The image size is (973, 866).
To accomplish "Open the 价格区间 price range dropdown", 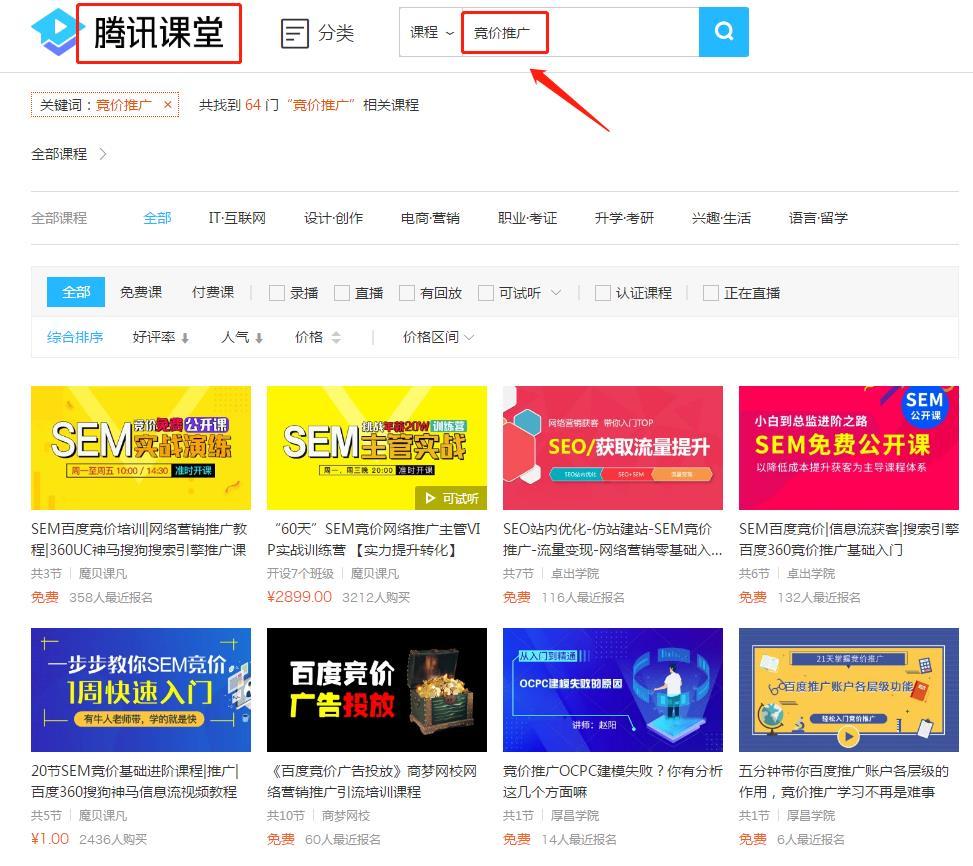I will coord(438,337).
